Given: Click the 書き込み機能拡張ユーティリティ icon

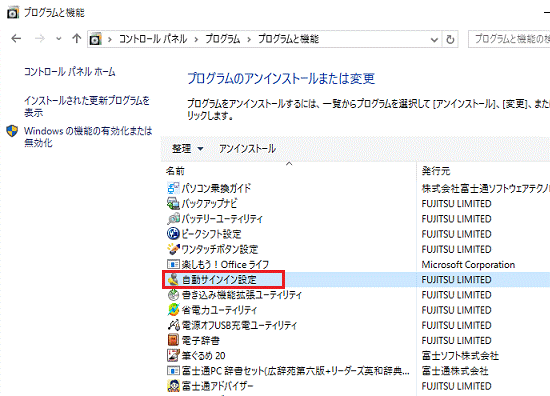Looking at the screenshot, I should 173,295.
